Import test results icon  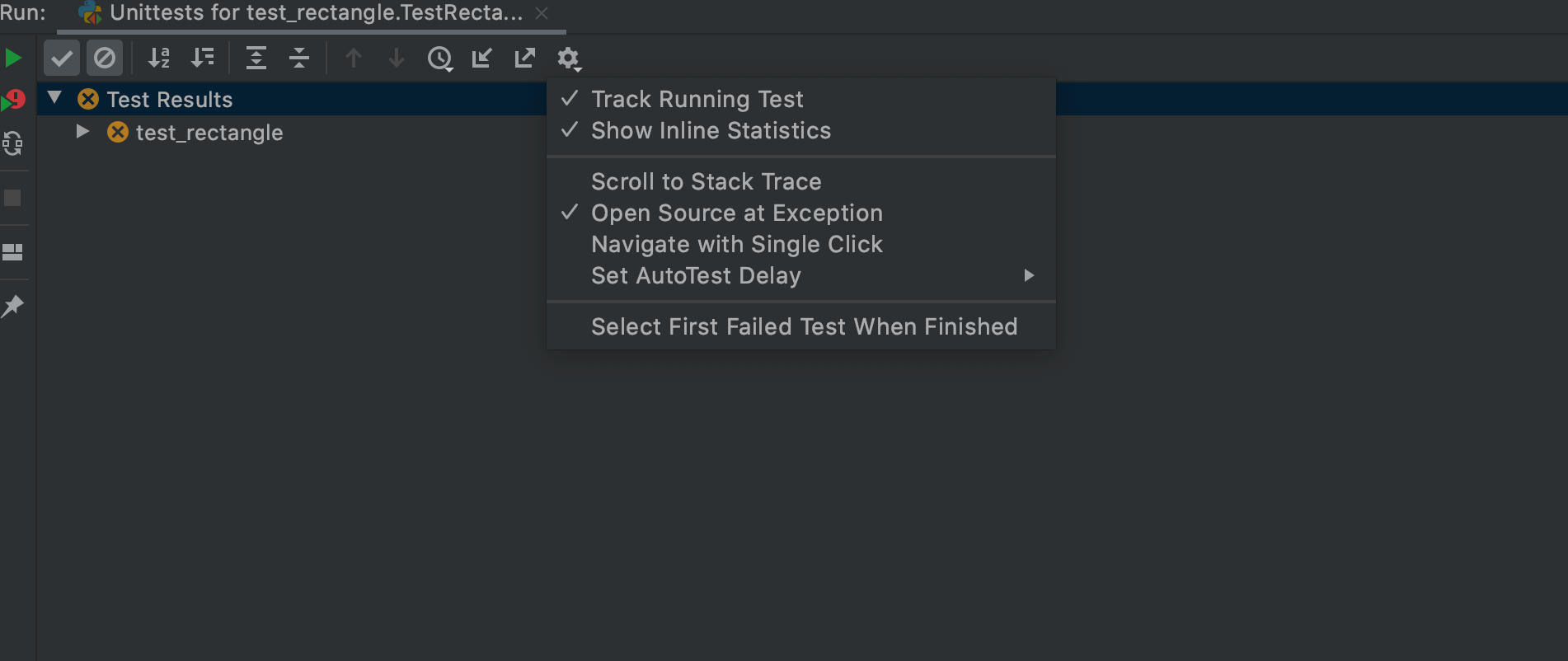tap(481, 58)
